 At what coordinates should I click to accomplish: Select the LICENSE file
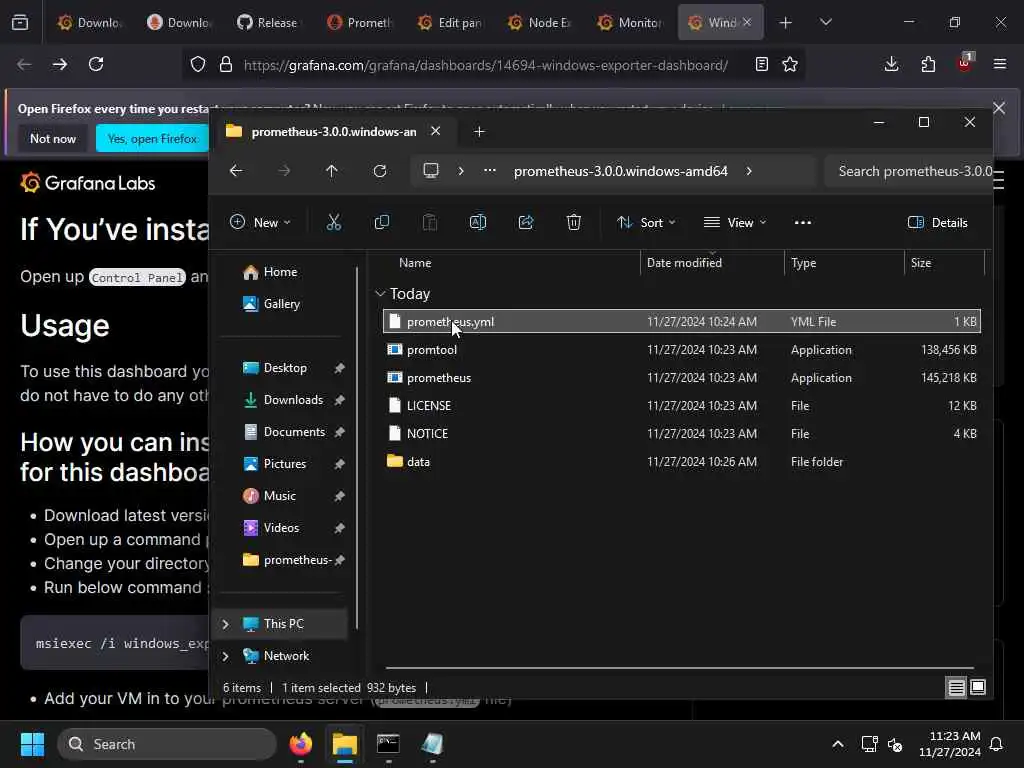coord(682,406)
